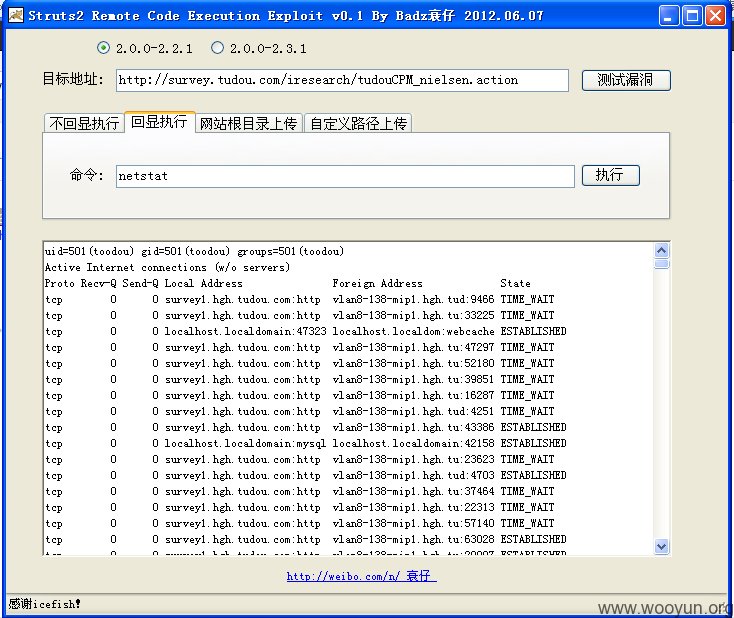Click foreign address ending tu:22313

413,507
